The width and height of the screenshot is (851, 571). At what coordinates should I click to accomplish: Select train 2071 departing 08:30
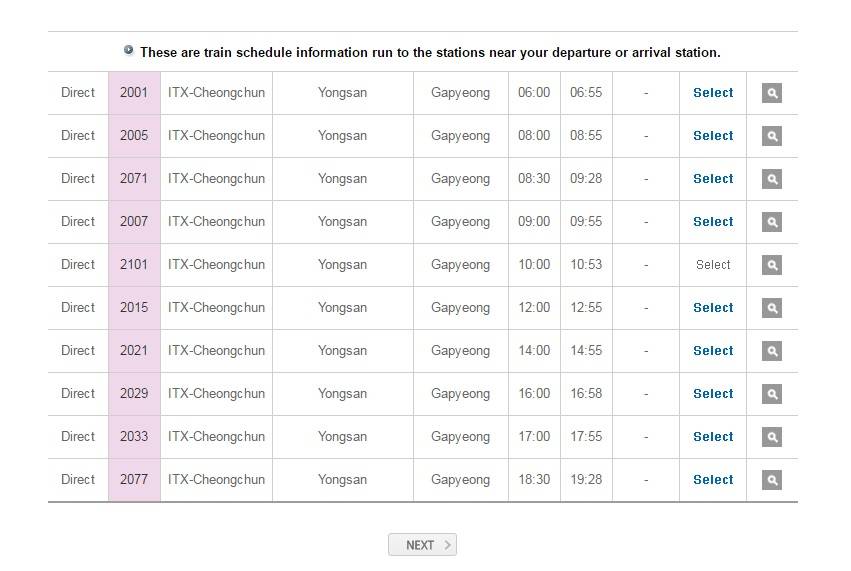pyautogui.click(x=713, y=179)
